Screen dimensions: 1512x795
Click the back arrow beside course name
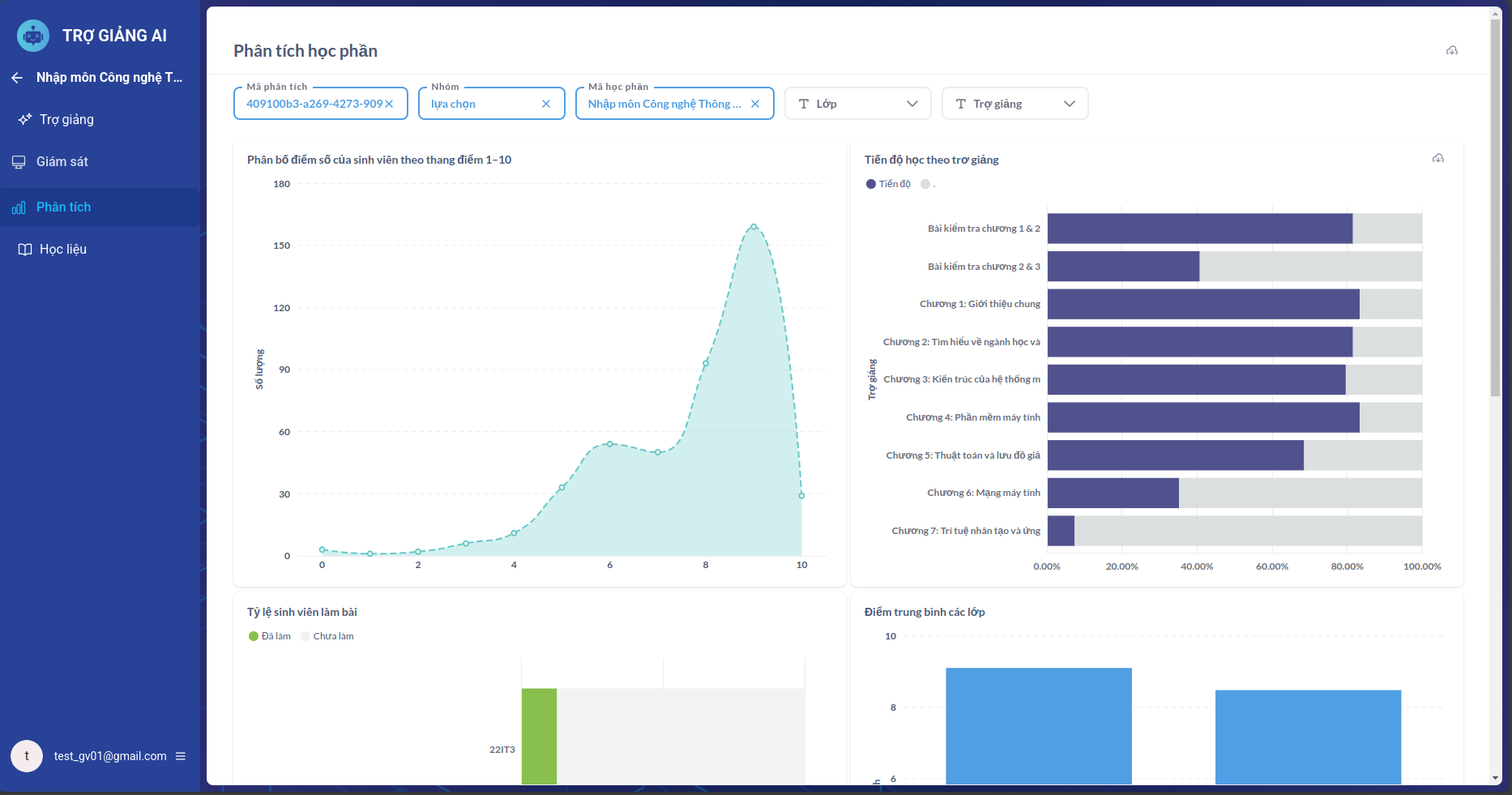pyautogui.click(x=17, y=78)
